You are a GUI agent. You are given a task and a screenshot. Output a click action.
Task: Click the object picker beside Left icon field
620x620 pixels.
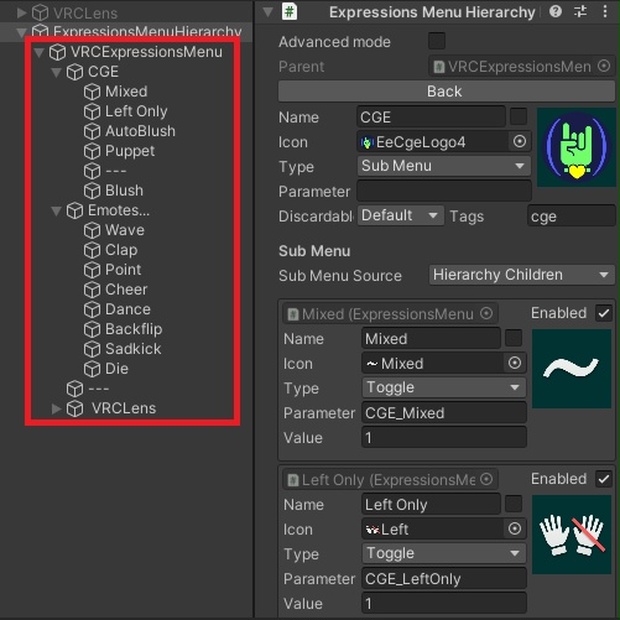tap(515, 529)
